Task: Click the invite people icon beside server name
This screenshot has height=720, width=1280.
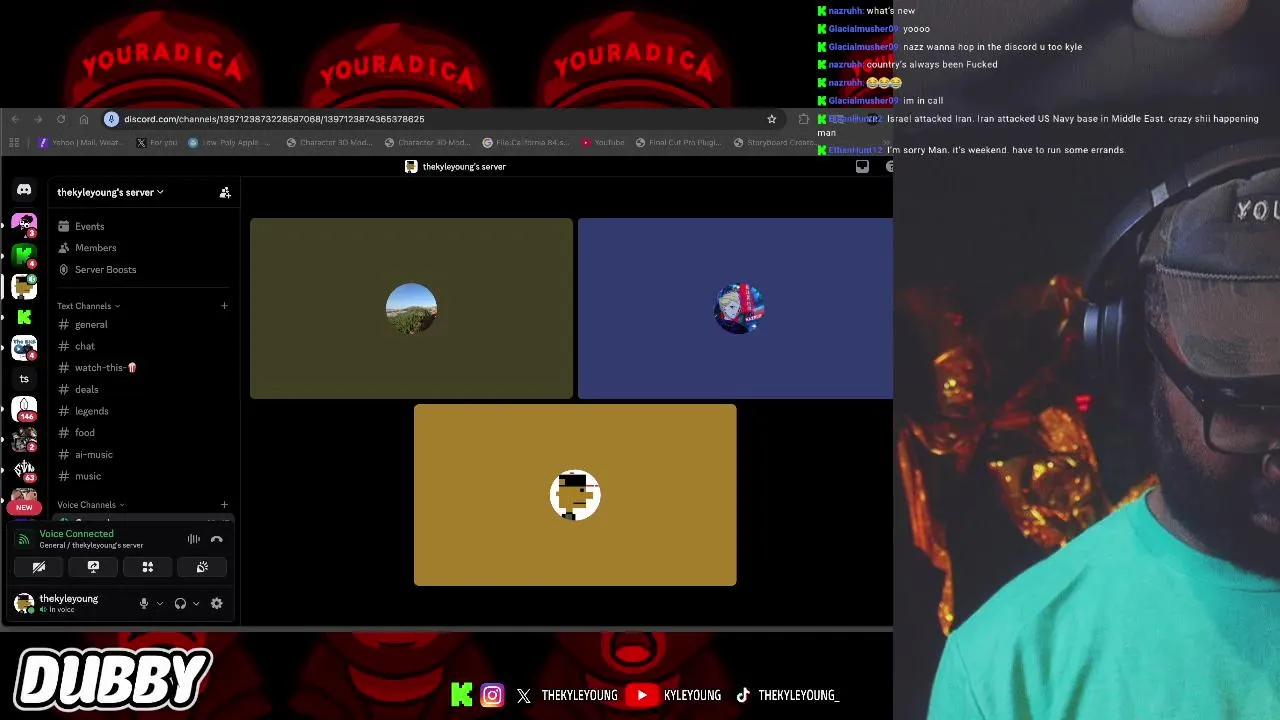Action: click(225, 192)
